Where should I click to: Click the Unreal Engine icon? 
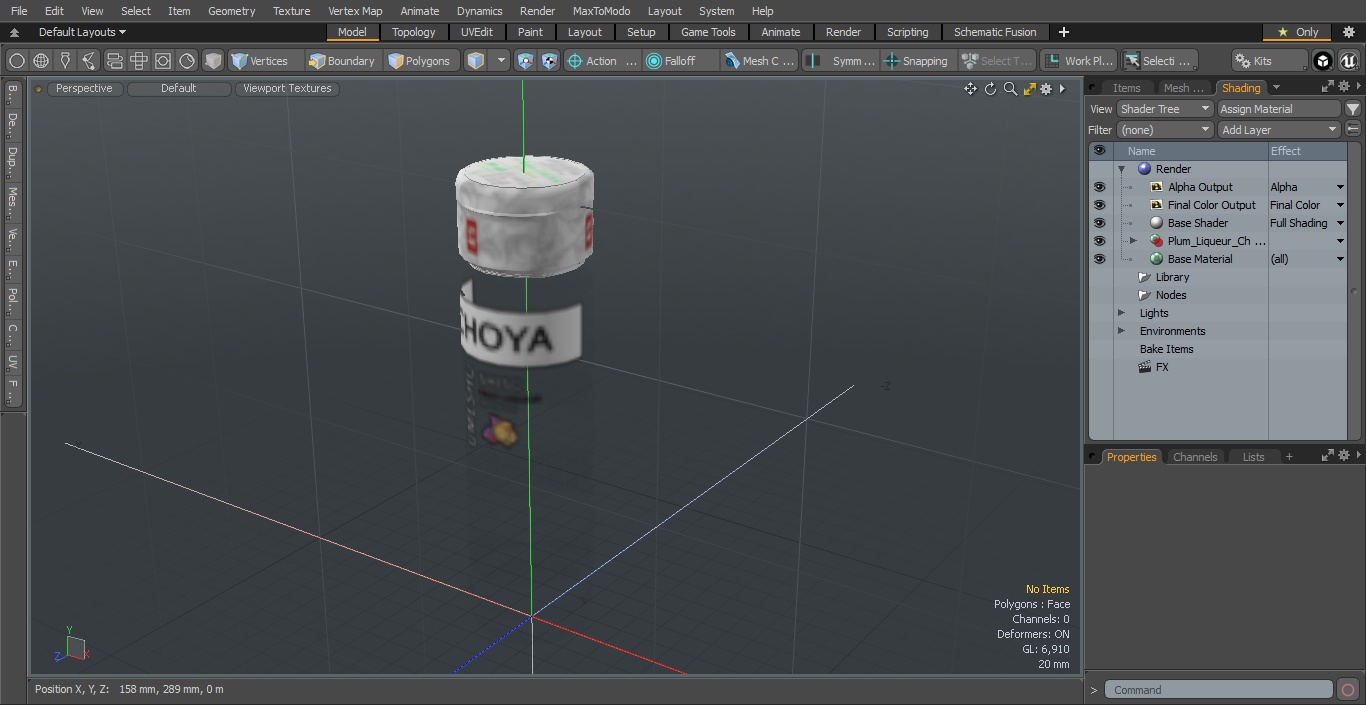1348,61
